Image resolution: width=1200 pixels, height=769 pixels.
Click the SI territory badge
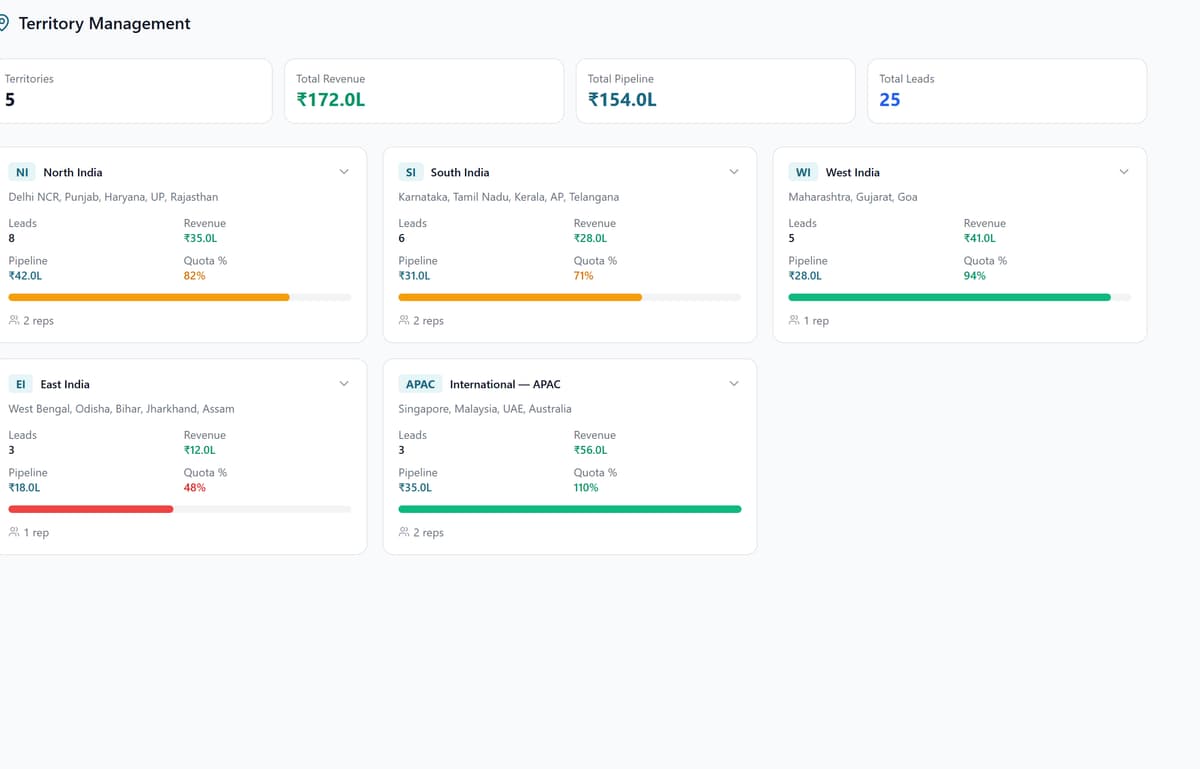click(411, 172)
